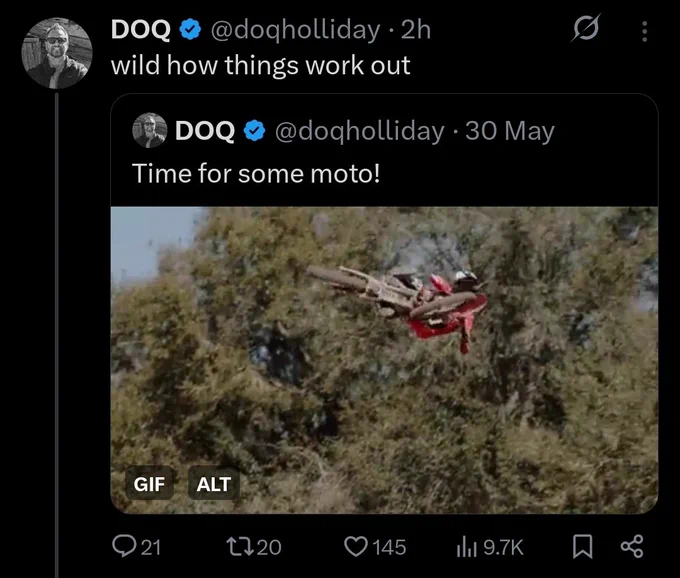Image resolution: width=680 pixels, height=578 pixels.
Task: Play the motocross GIF media
Action: pos(384,360)
